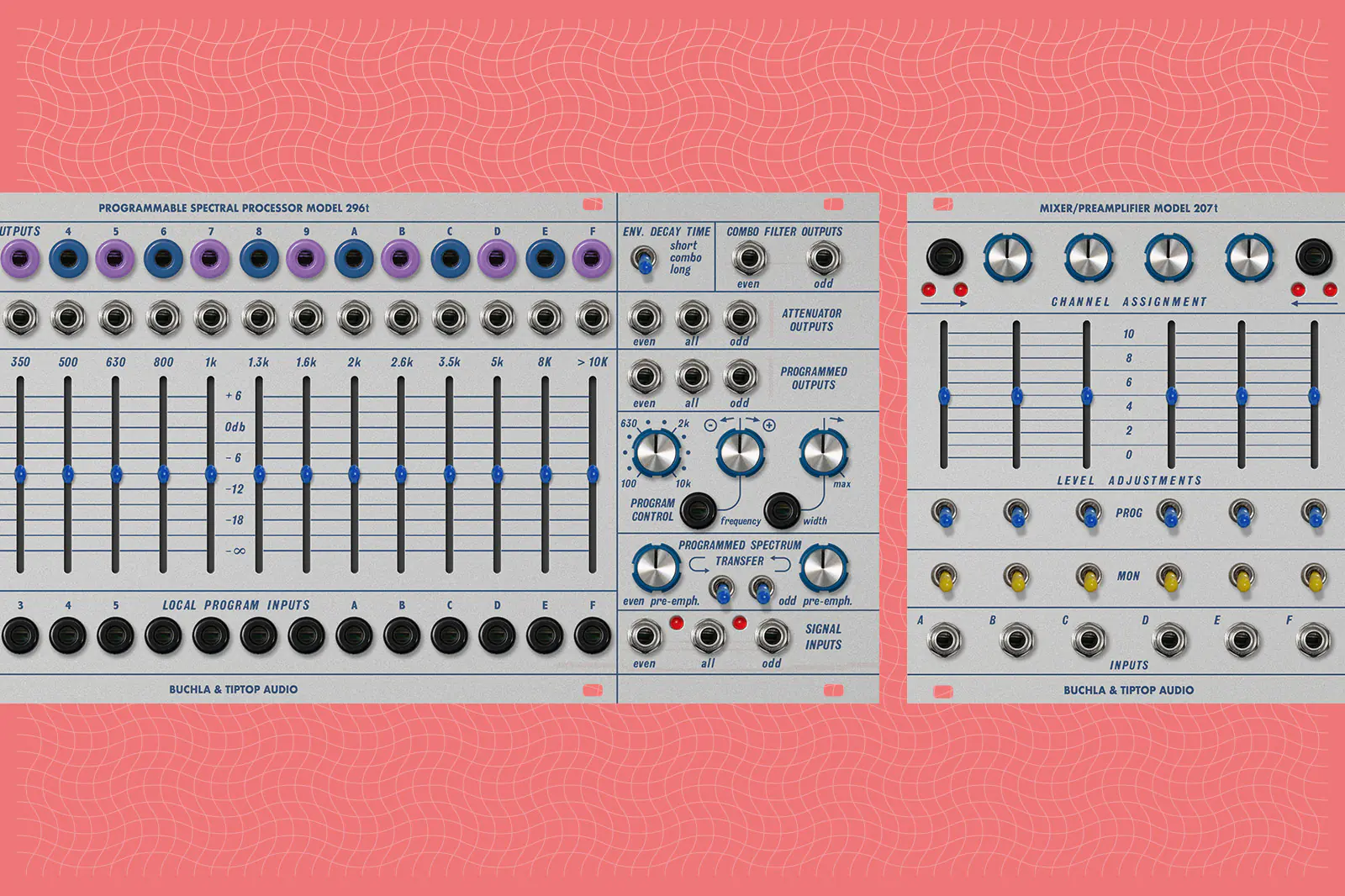
Task: Click the blue output jack labeled 4
Action: point(68,259)
